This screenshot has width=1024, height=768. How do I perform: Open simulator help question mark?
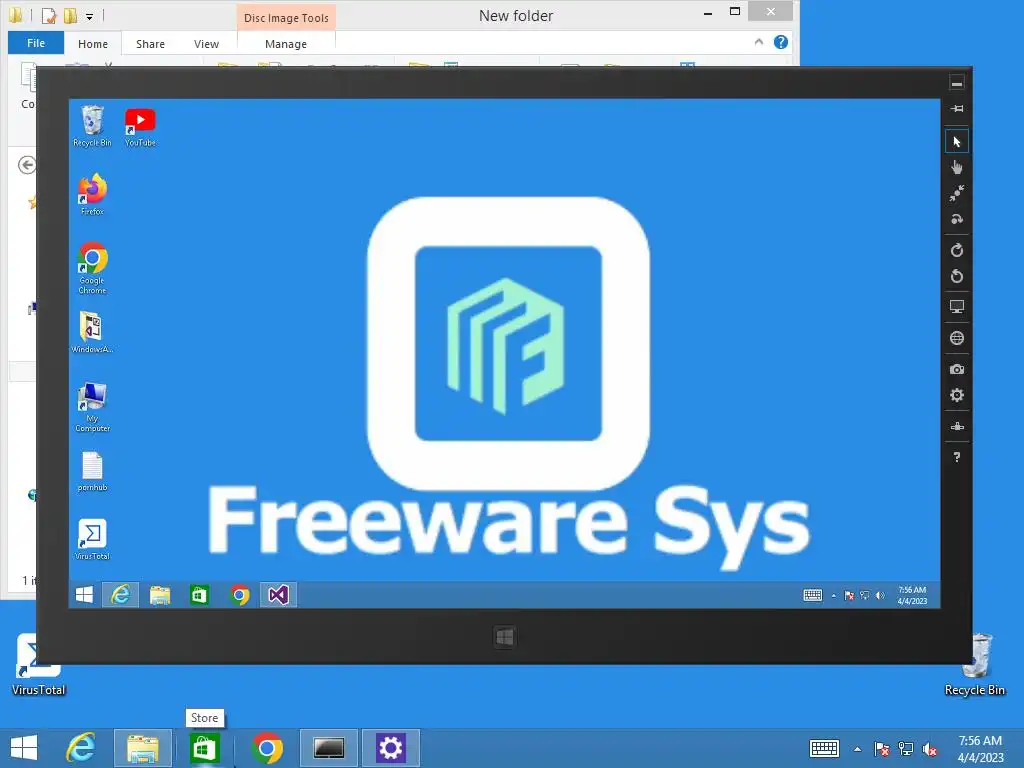(957, 457)
